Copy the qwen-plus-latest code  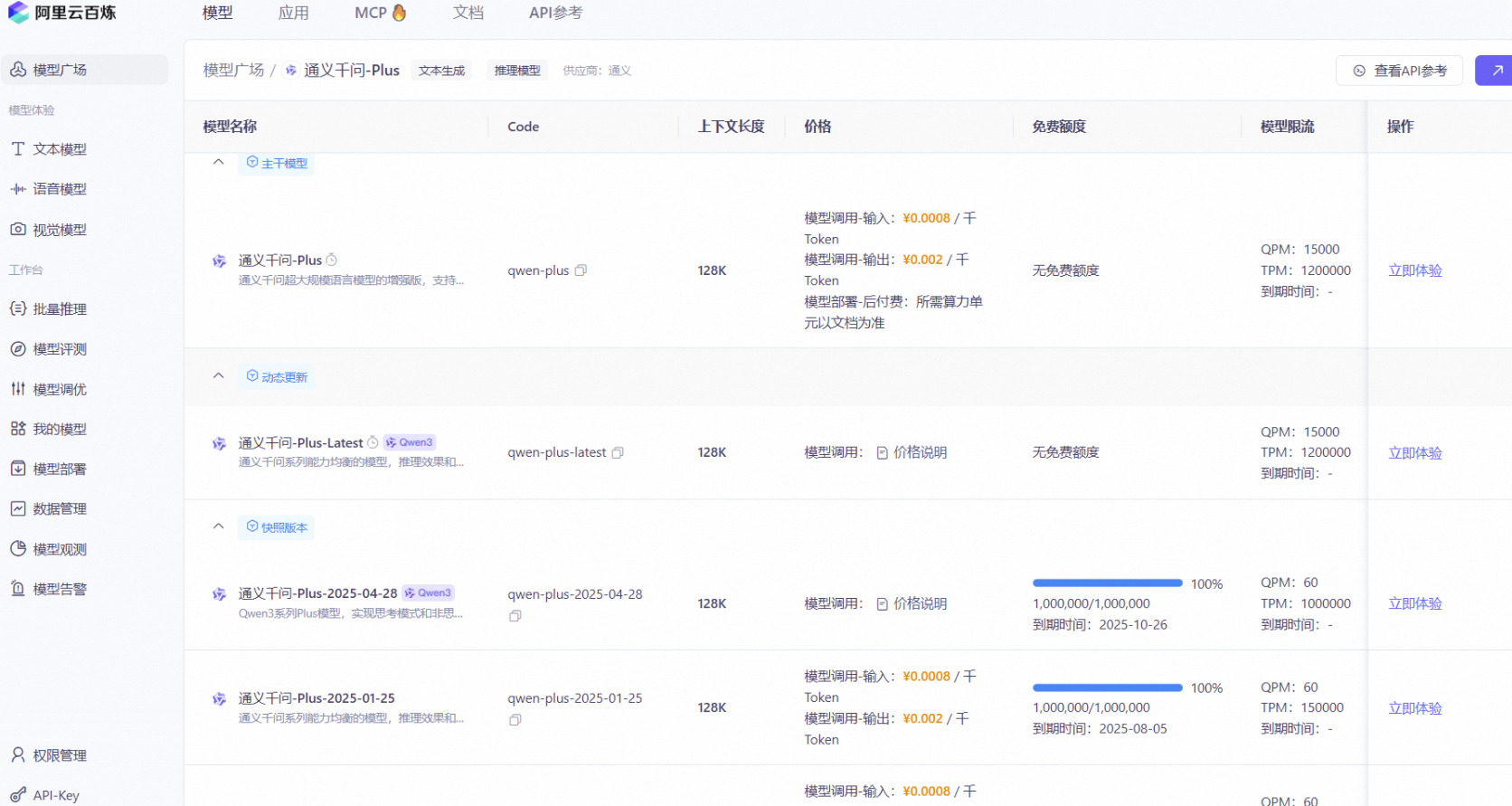tap(618, 452)
